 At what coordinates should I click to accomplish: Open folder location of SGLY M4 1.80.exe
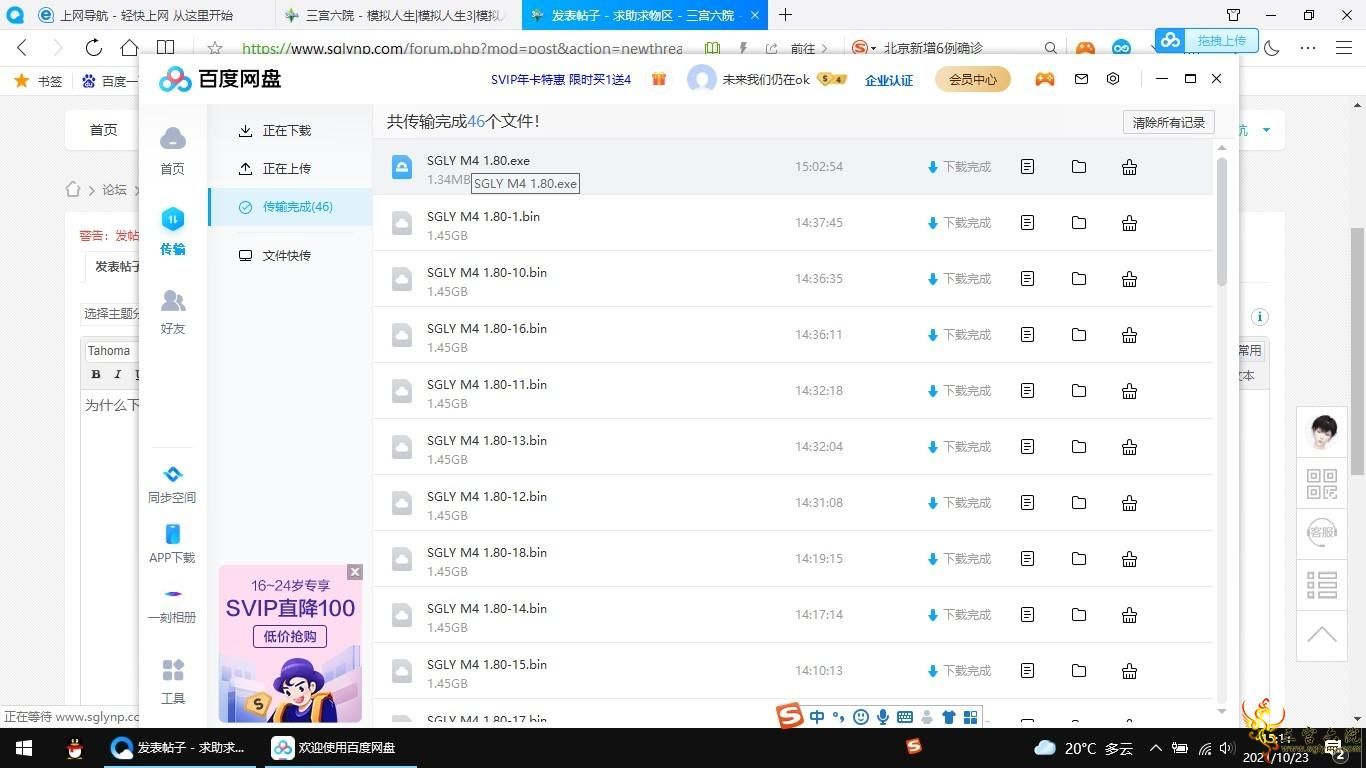pos(1079,167)
